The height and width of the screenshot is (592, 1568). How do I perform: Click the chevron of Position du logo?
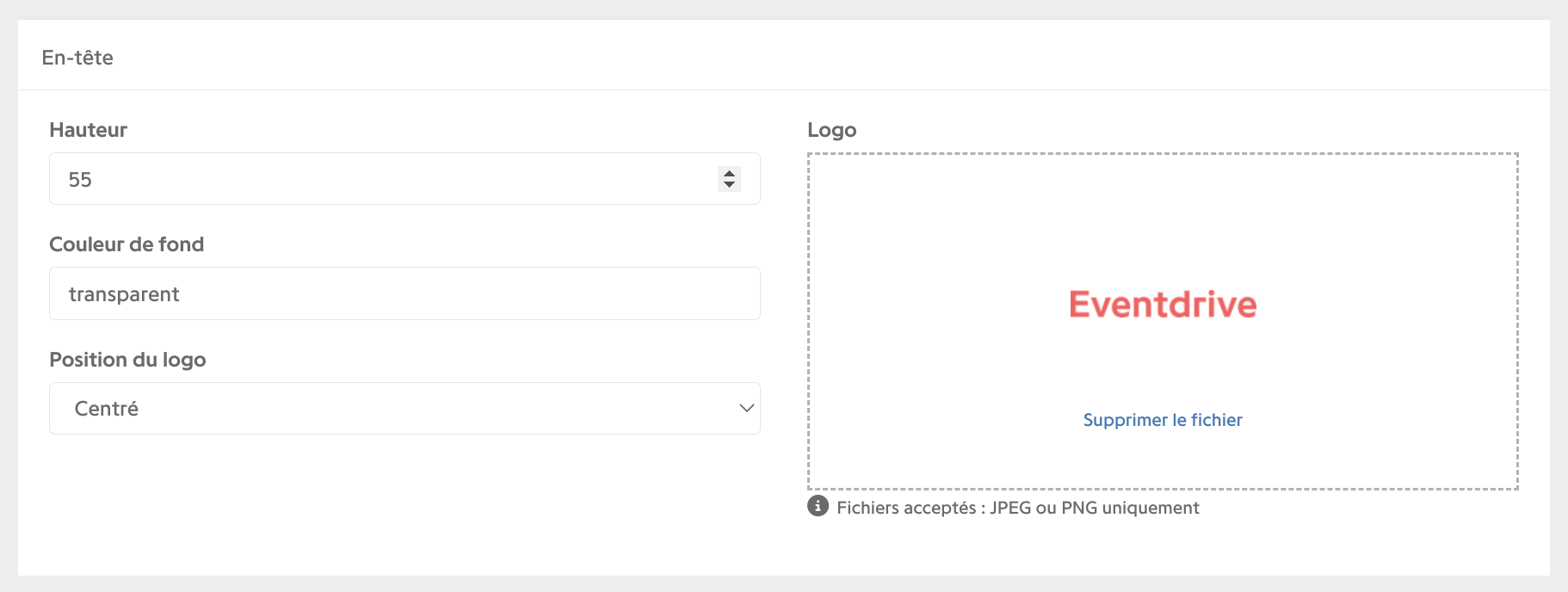[x=746, y=408]
